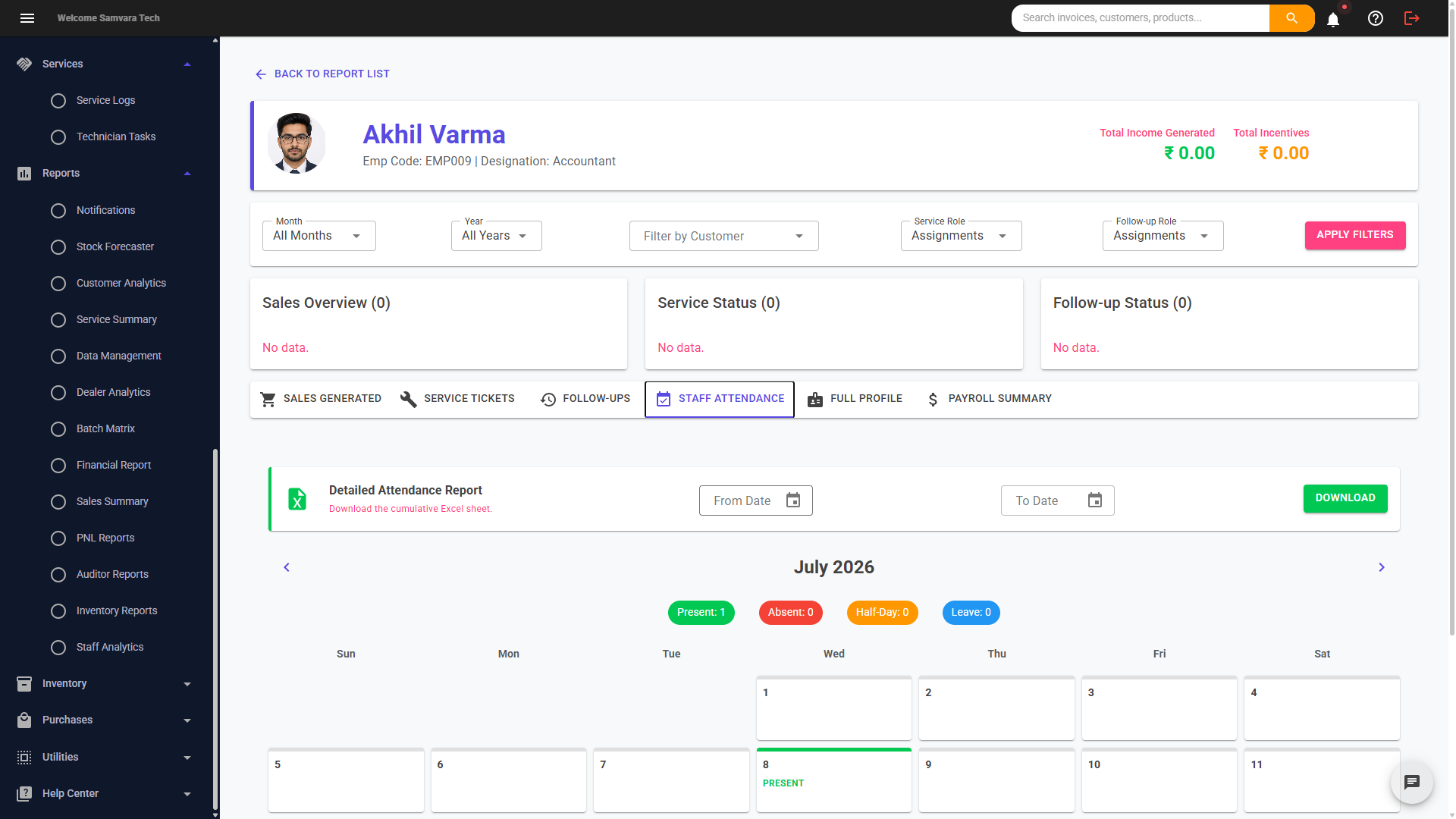1456x819 pixels.
Task: Click the dollar icon on Payroll Summary
Action: pos(934,399)
